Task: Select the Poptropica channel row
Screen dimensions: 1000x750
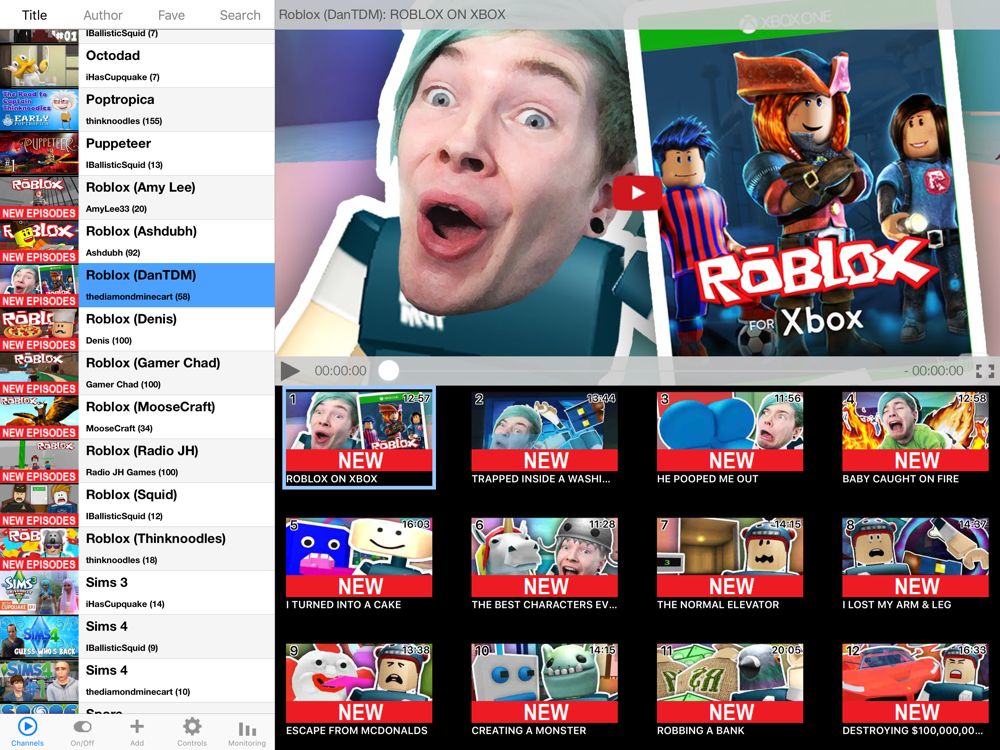Action: tap(137, 110)
